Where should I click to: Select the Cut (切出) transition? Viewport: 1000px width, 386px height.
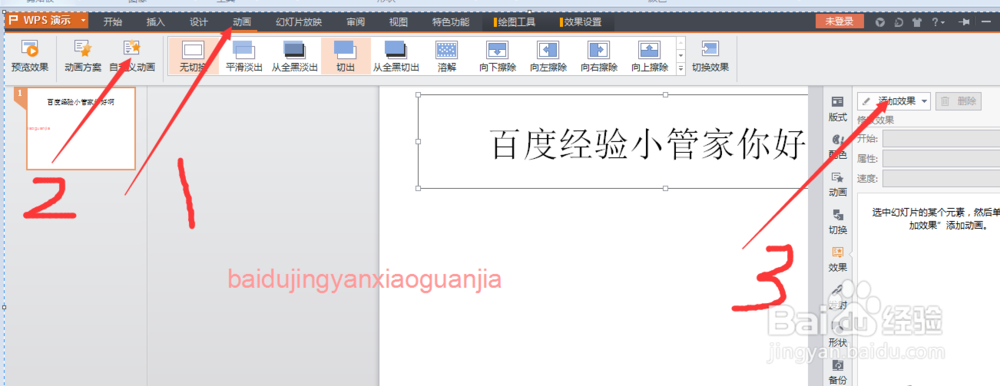[345, 56]
